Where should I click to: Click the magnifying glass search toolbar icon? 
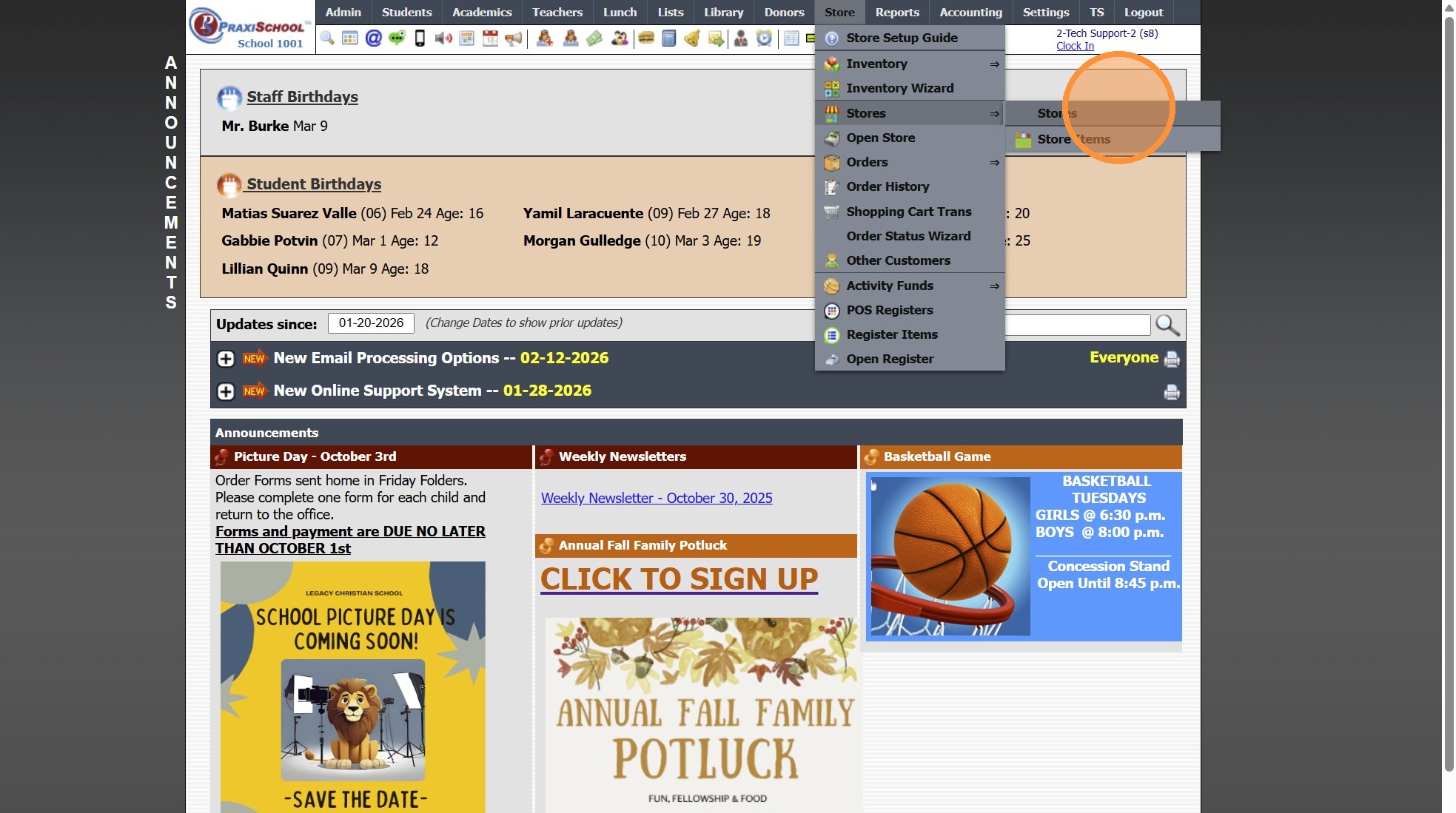327,38
